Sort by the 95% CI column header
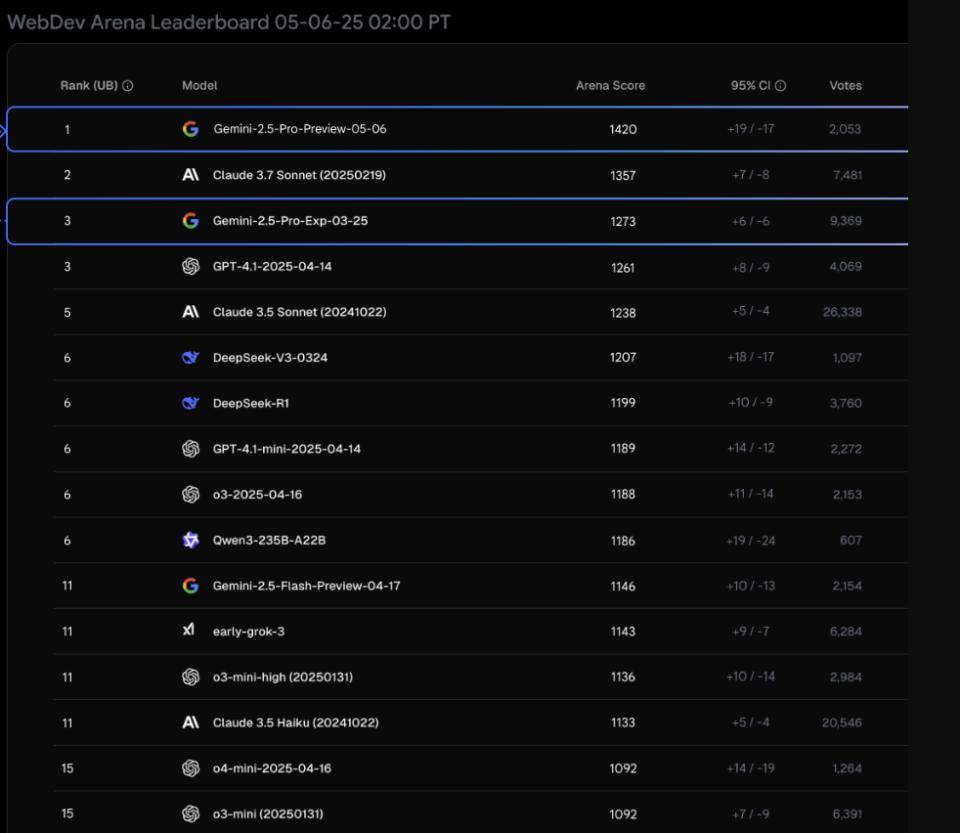Screen dimensions: 960x833 point(751,86)
